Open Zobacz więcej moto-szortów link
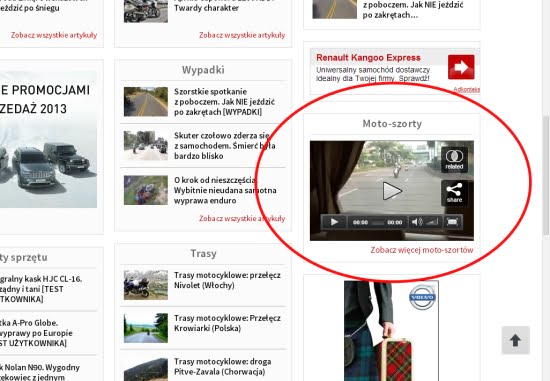This screenshot has height=381, width=550. 422,250
